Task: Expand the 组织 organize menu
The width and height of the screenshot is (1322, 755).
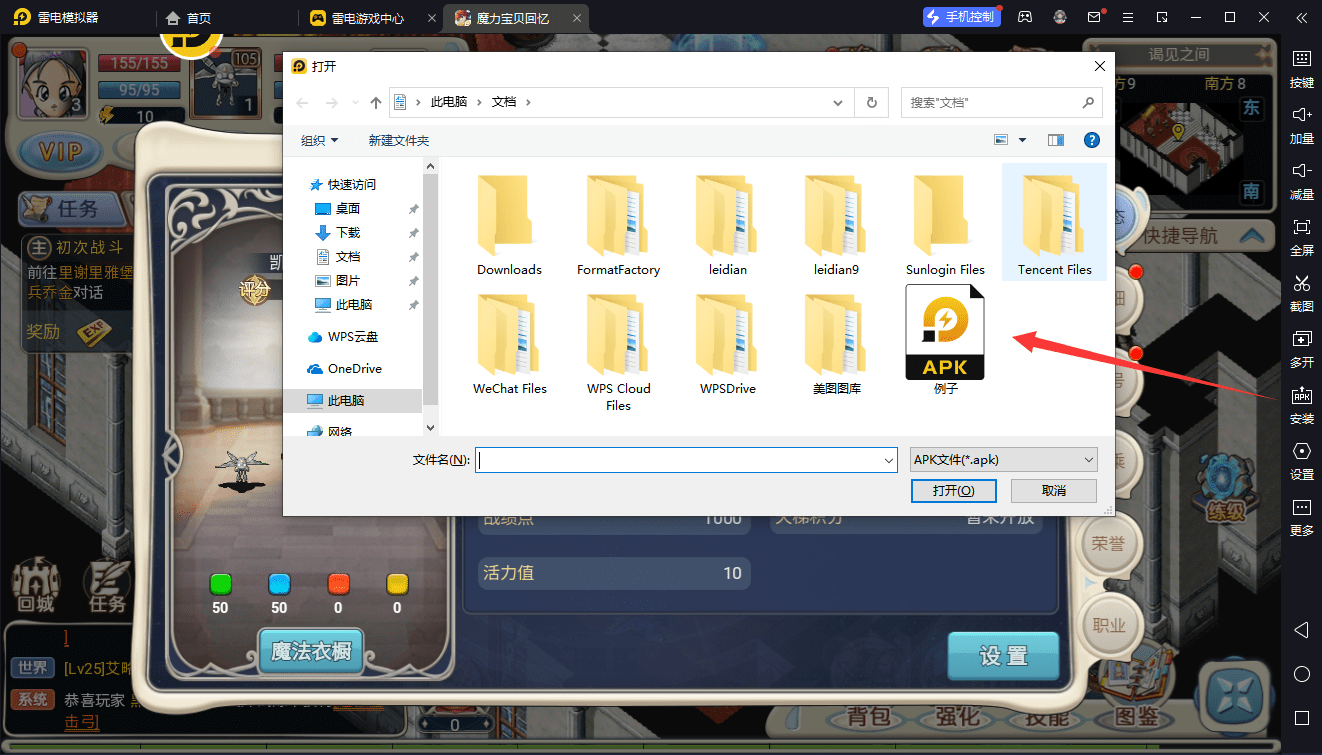Action: [320, 141]
